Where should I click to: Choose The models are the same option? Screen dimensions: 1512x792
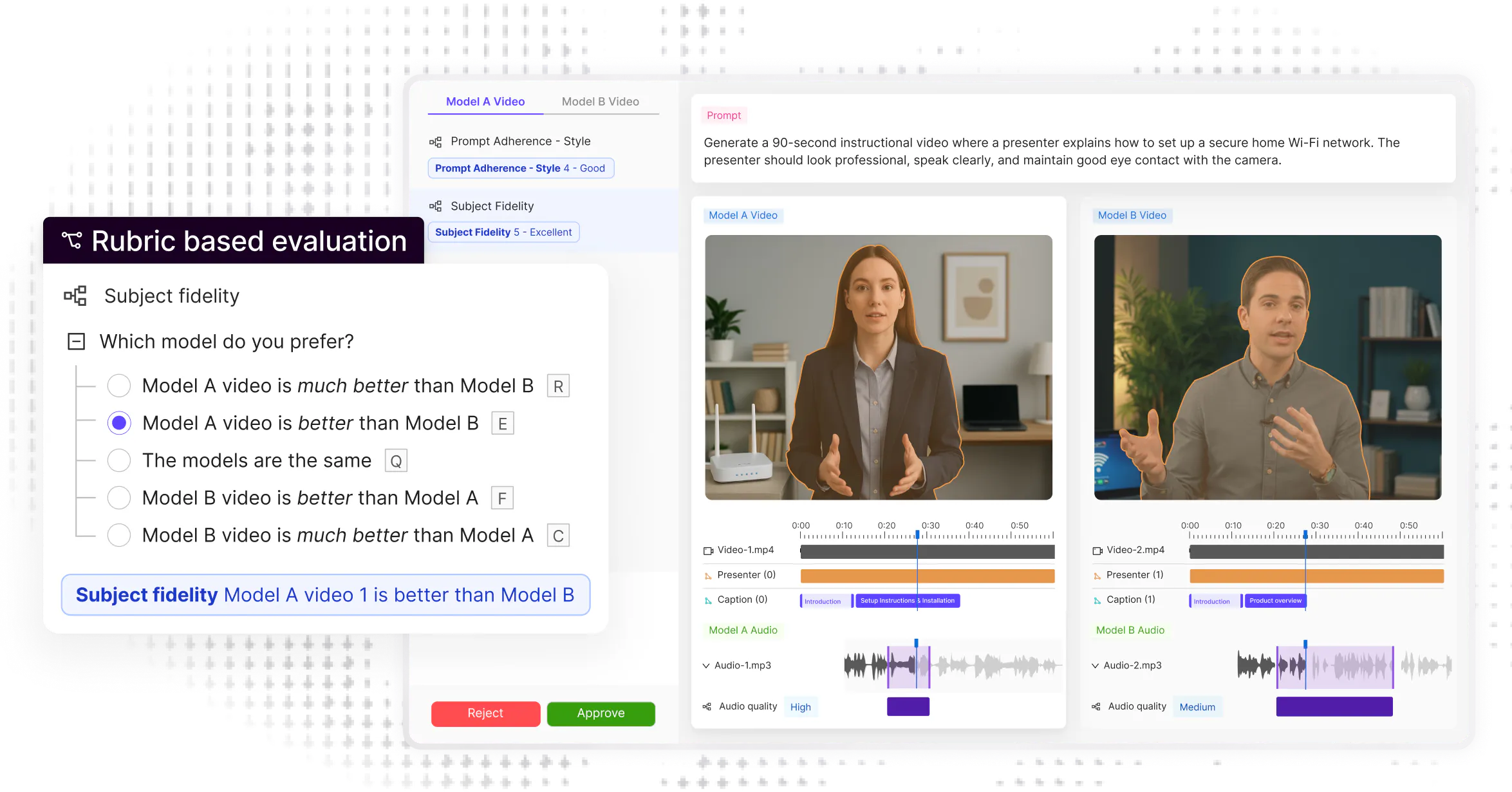(119, 460)
